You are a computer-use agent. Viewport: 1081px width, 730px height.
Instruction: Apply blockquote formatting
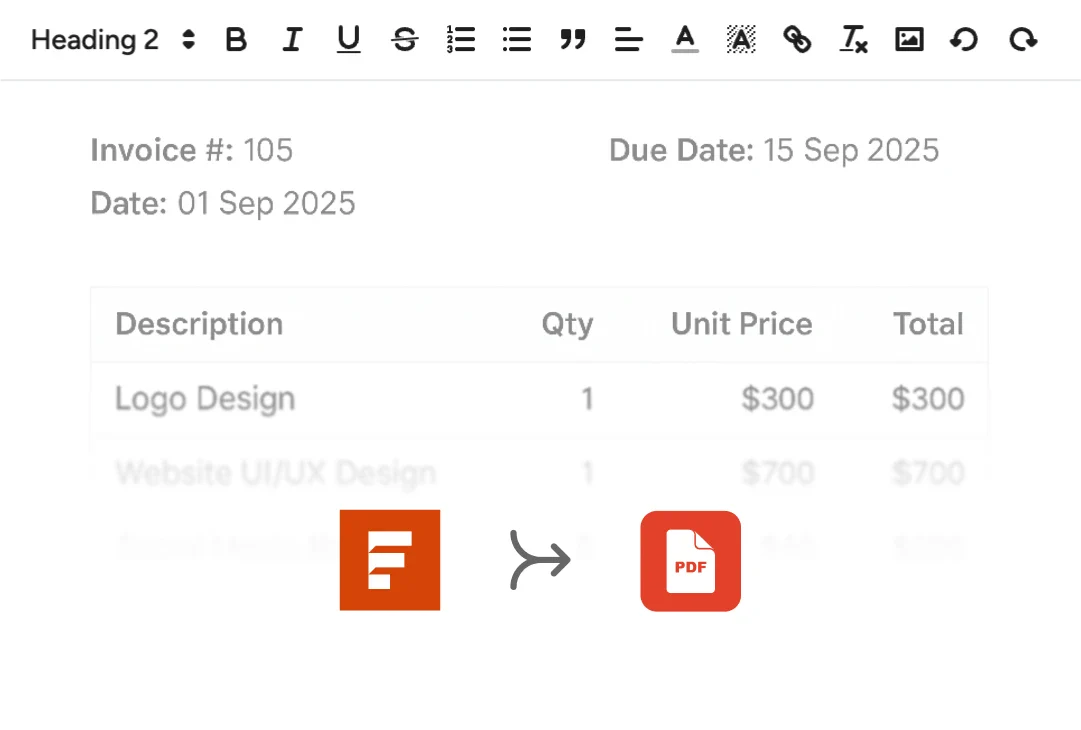[x=573, y=40]
